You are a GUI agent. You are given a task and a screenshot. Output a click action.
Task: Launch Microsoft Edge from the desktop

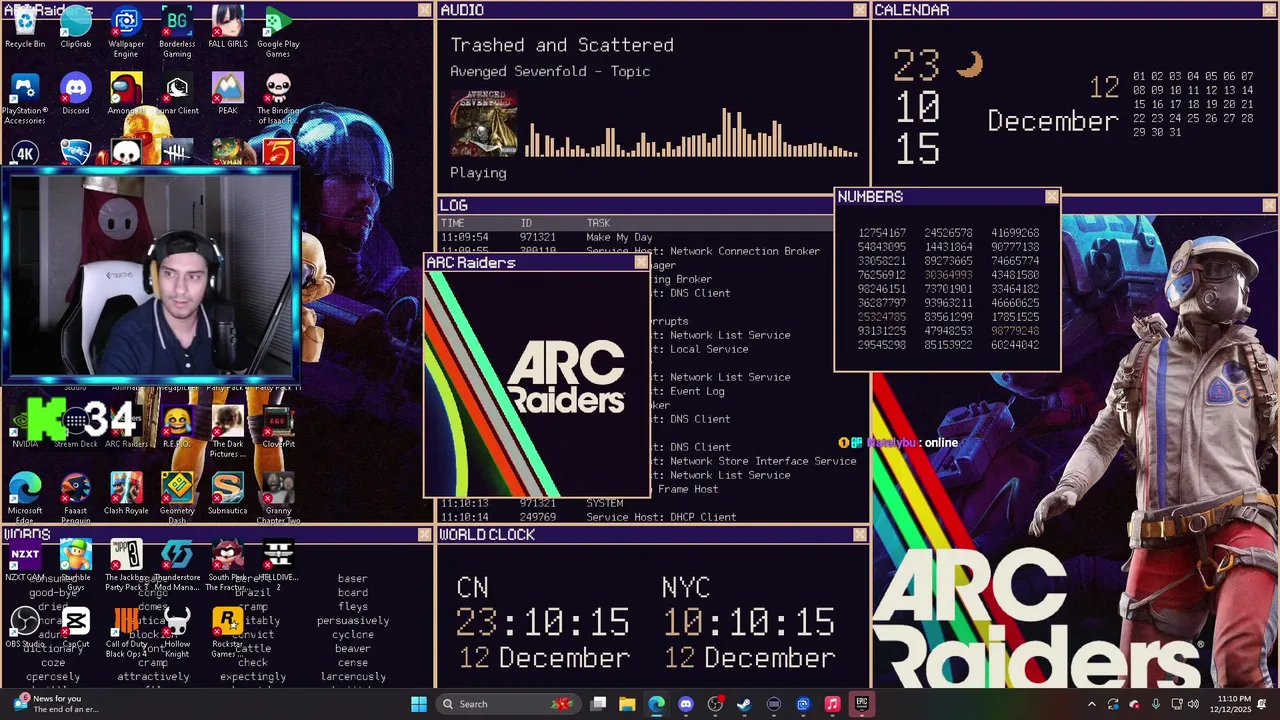tap(25, 498)
